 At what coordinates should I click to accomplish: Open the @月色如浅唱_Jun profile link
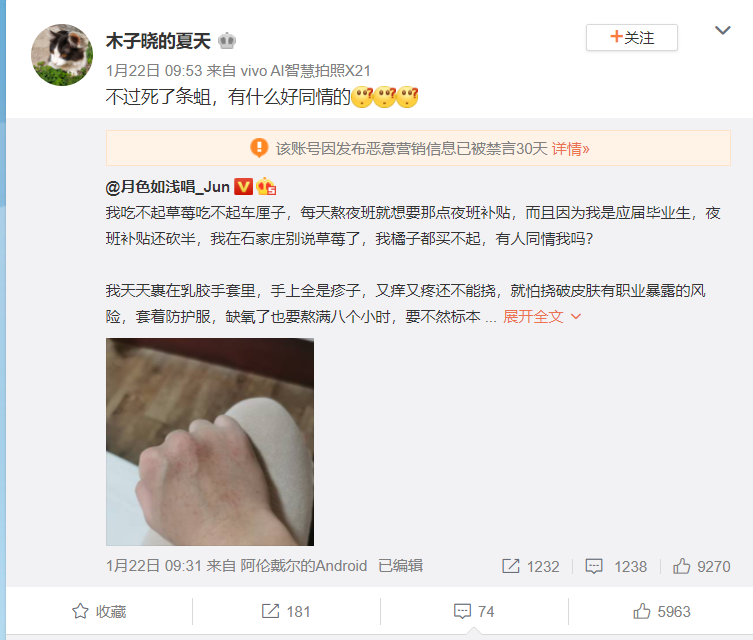tap(167, 187)
